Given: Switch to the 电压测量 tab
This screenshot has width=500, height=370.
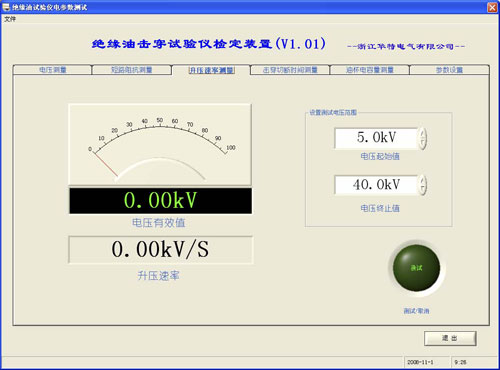Looking at the screenshot, I should pyautogui.click(x=52, y=70).
